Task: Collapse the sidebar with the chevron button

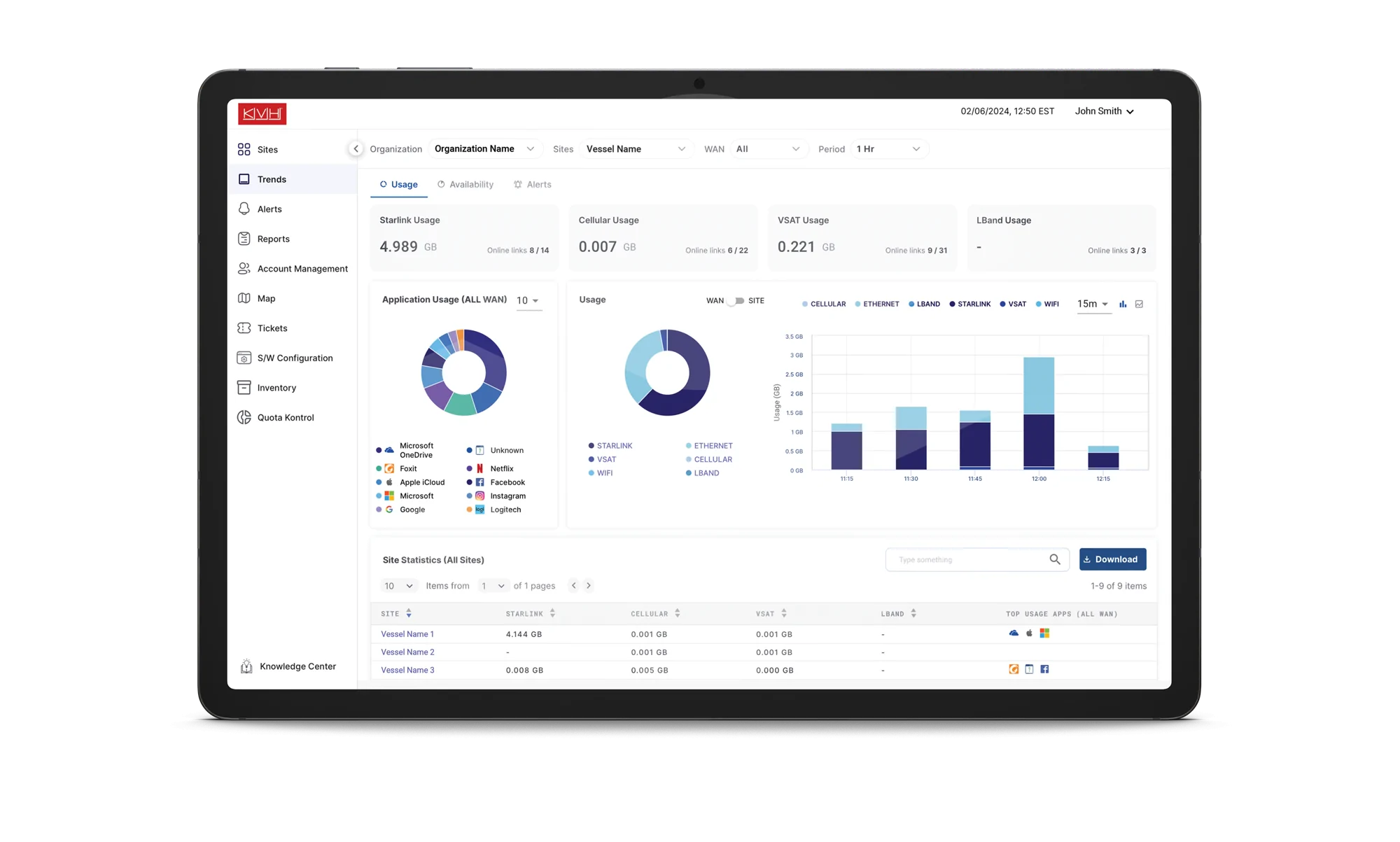Action: 356,148
